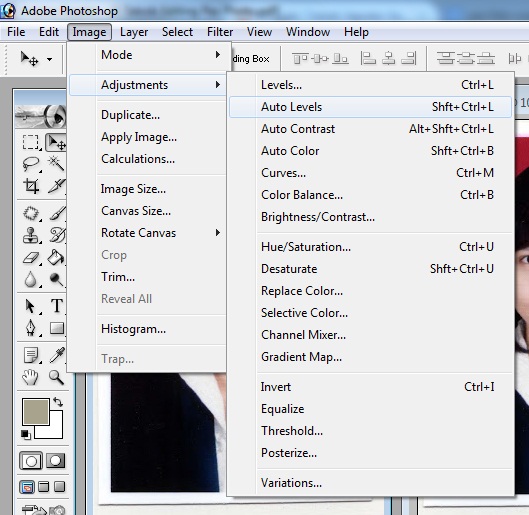529x515 pixels.
Task: Switch to Quick Mask Mode
Action: click(x=55, y=461)
